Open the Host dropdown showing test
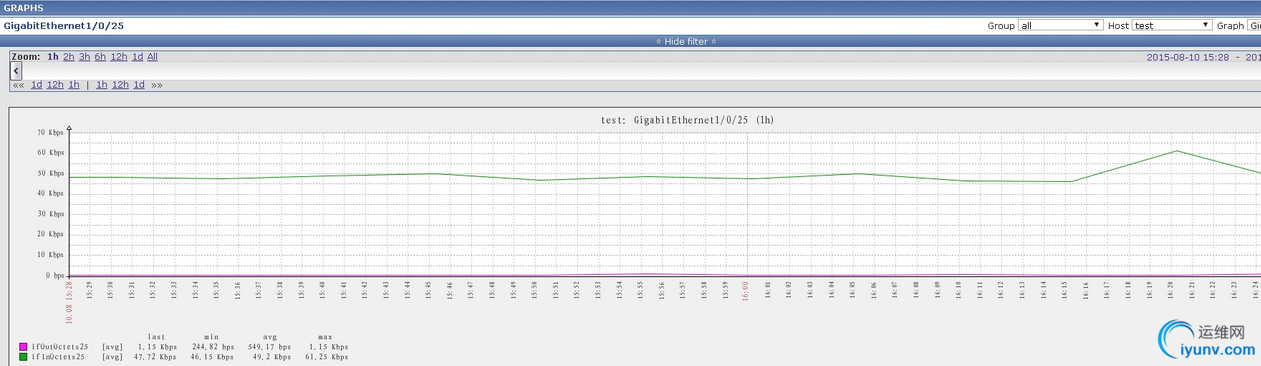 click(x=1172, y=25)
